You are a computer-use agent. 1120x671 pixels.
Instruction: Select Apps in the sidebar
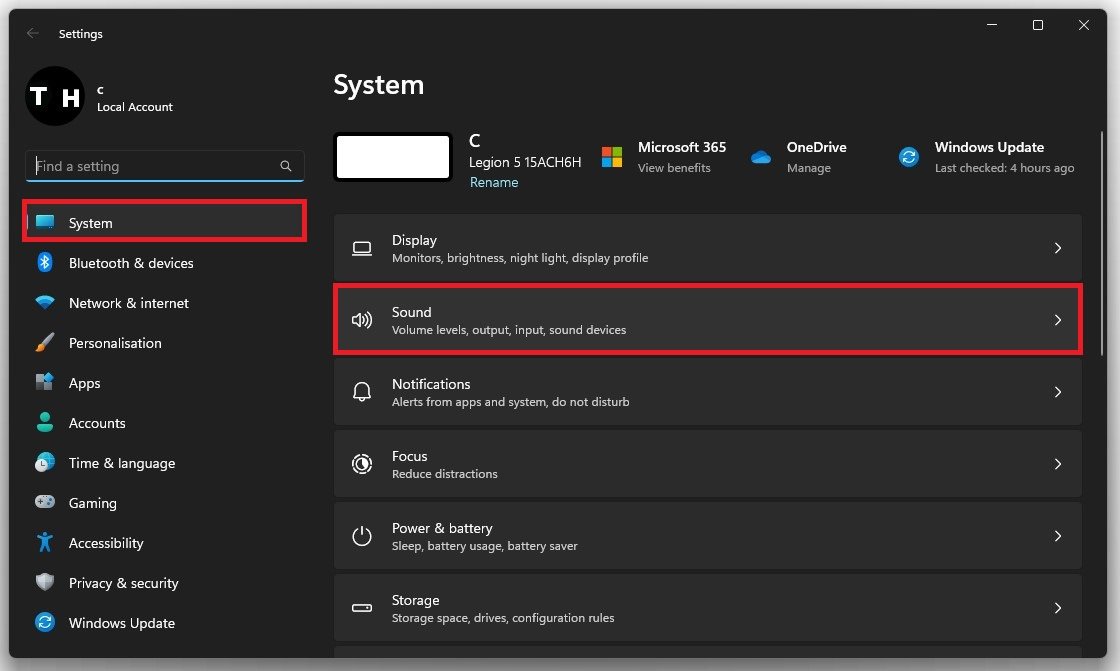pos(84,383)
